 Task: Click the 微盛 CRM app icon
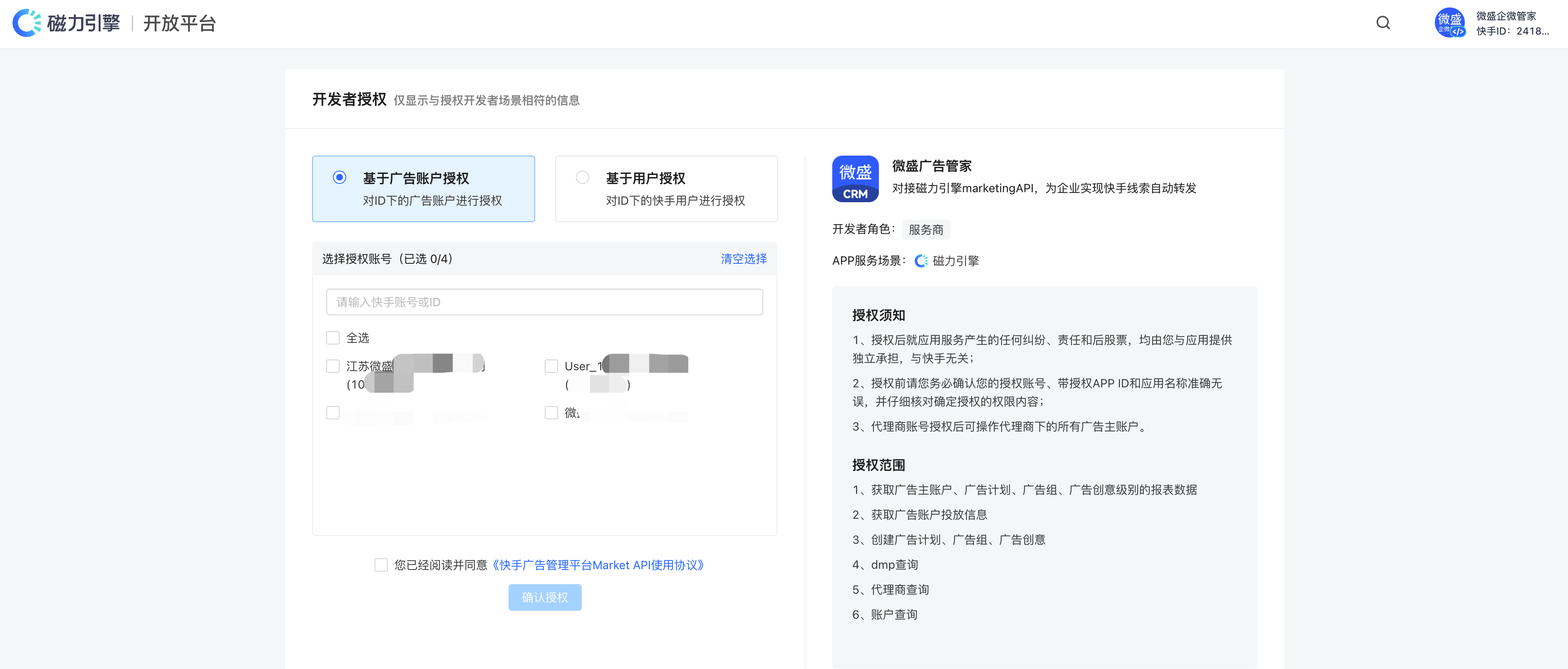coord(855,179)
